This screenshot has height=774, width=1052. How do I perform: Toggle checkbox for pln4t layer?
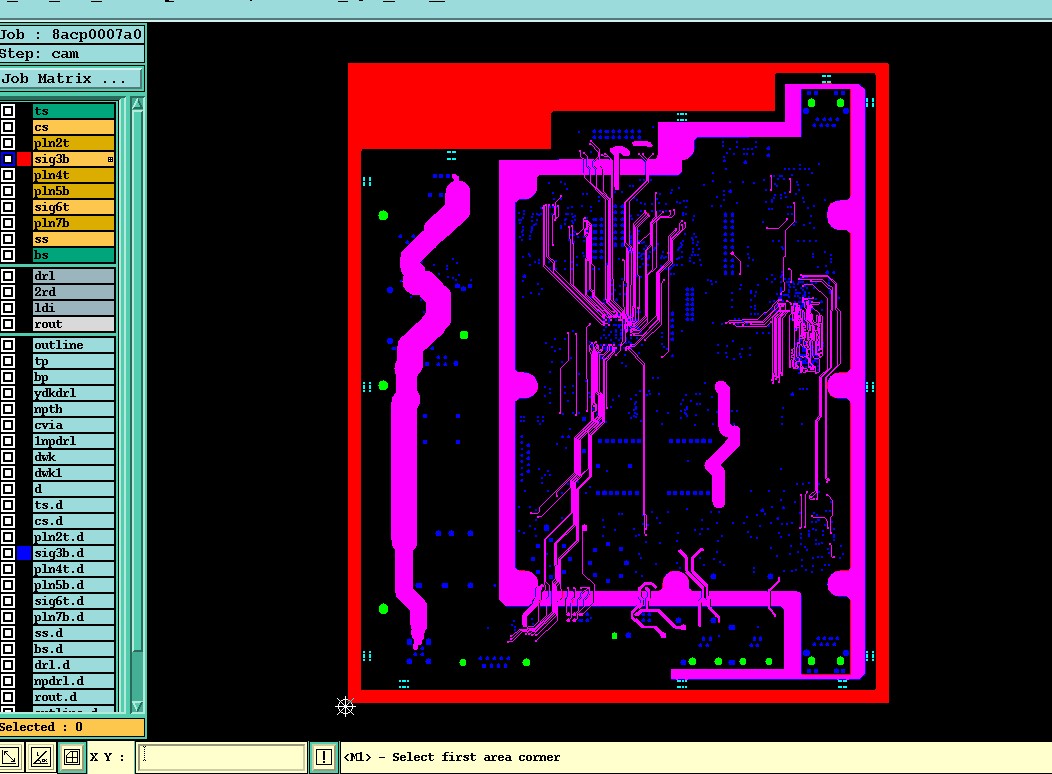tap(7, 175)
